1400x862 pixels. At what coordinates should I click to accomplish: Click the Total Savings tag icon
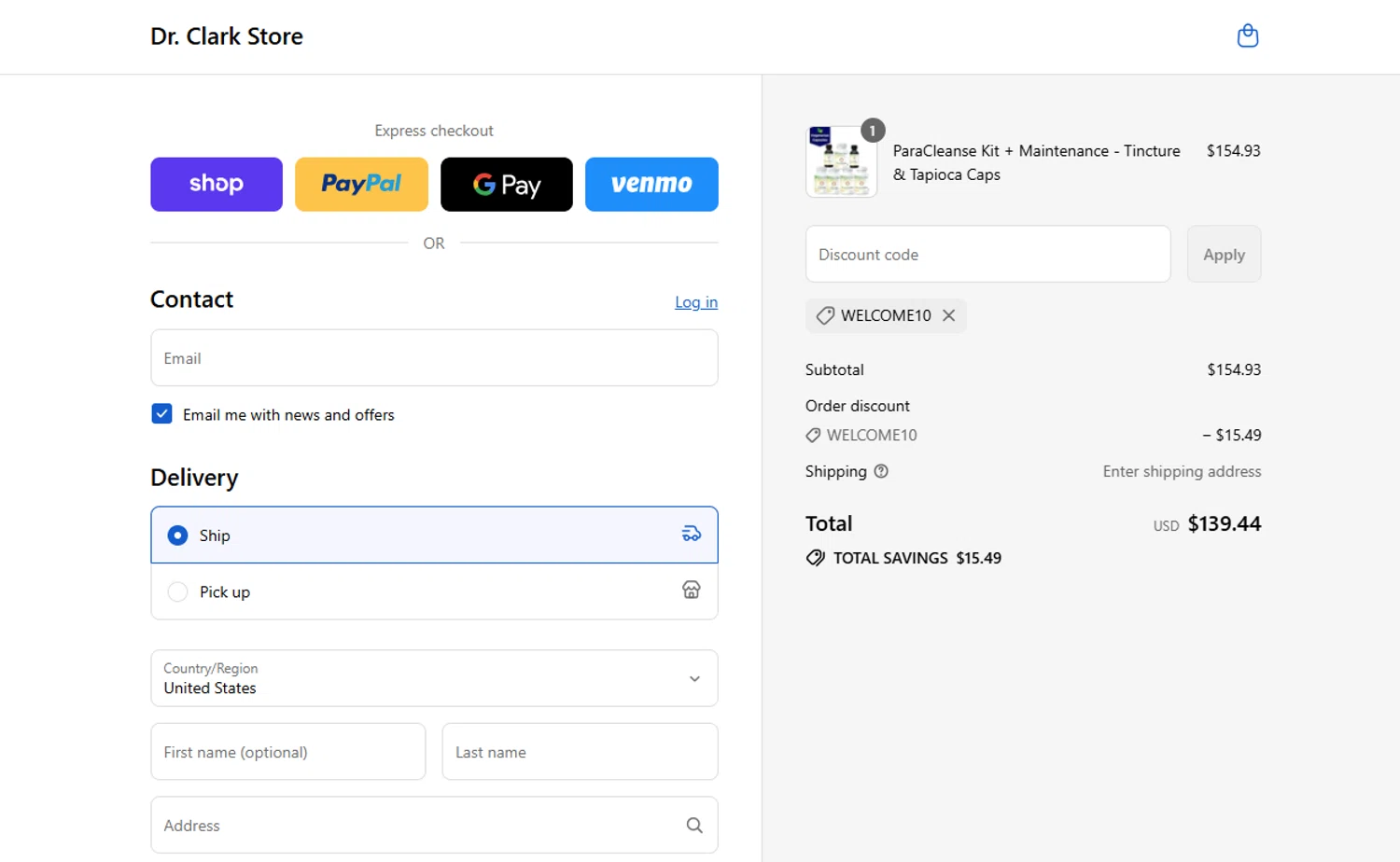(x=816, y=558)
